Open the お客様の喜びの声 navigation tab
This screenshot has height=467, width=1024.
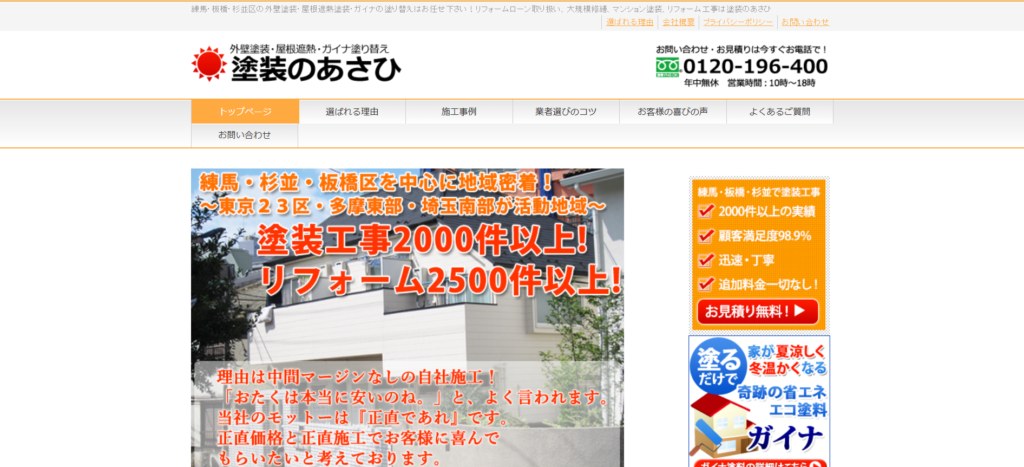click(673, 112)
